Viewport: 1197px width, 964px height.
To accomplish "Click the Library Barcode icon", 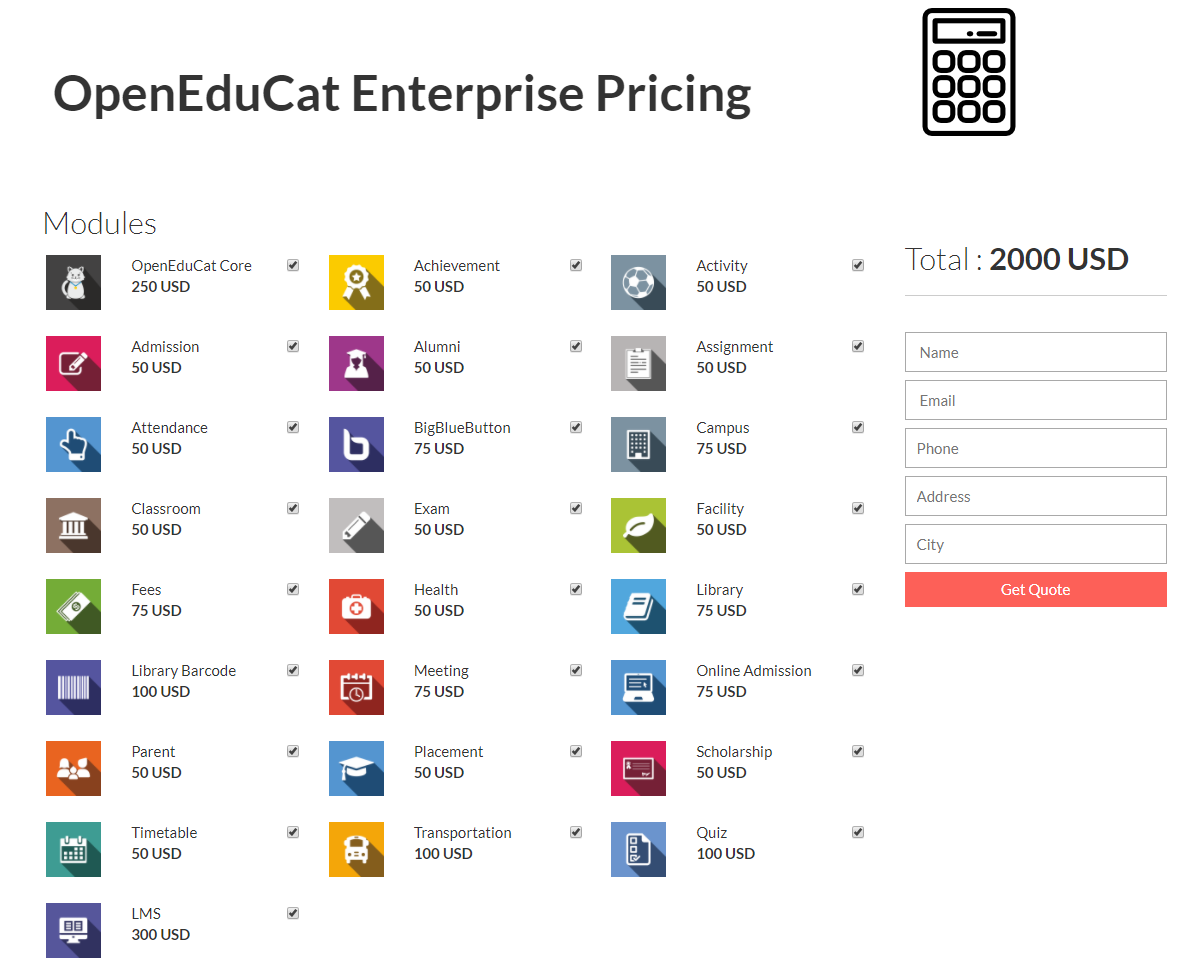I will point(73,687).
